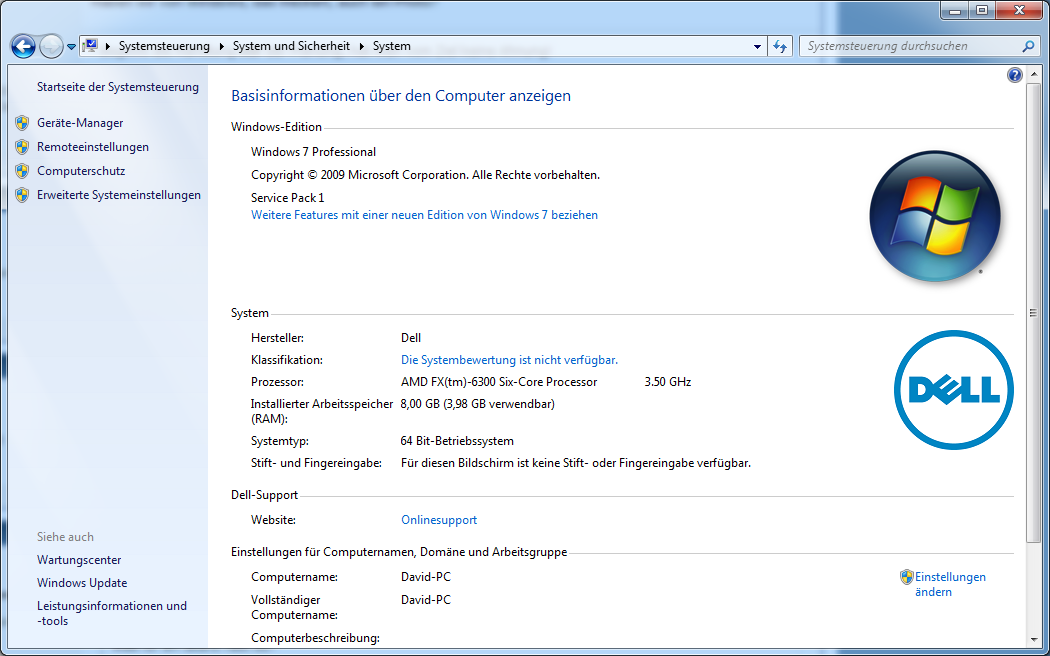Click scrollbar up arrow
Image resolution: width=1050 pixels, height=656 pixels.
click(1033, 74)
